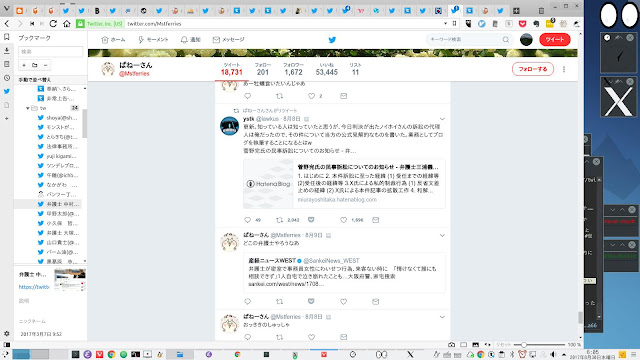The width and height of the screenshot is (640, 360).
Task: View the 201 Following tab
Action: 263,69
